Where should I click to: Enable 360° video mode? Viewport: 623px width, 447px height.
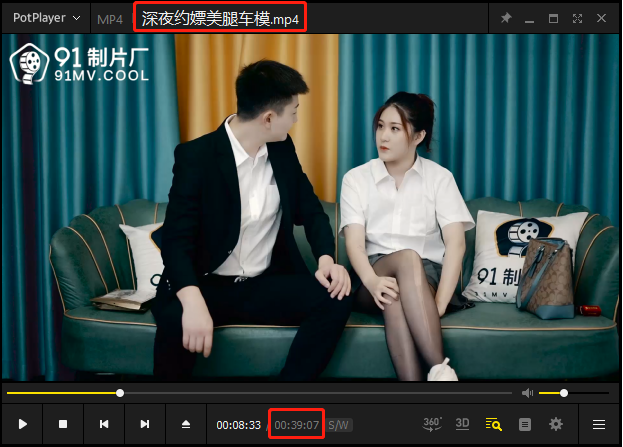coord(432,424)
